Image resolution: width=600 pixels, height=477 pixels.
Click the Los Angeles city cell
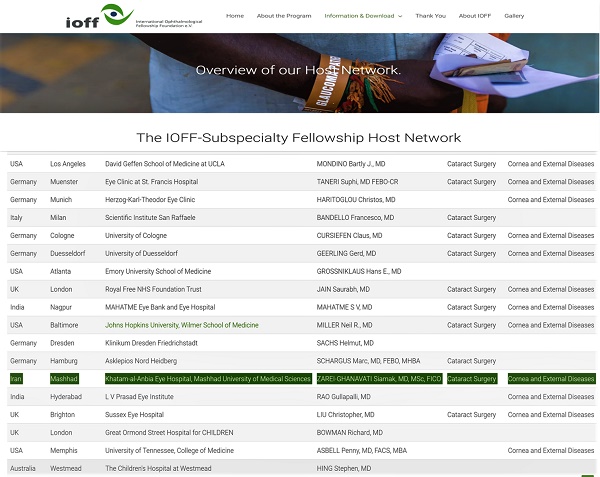coord(68,164)
